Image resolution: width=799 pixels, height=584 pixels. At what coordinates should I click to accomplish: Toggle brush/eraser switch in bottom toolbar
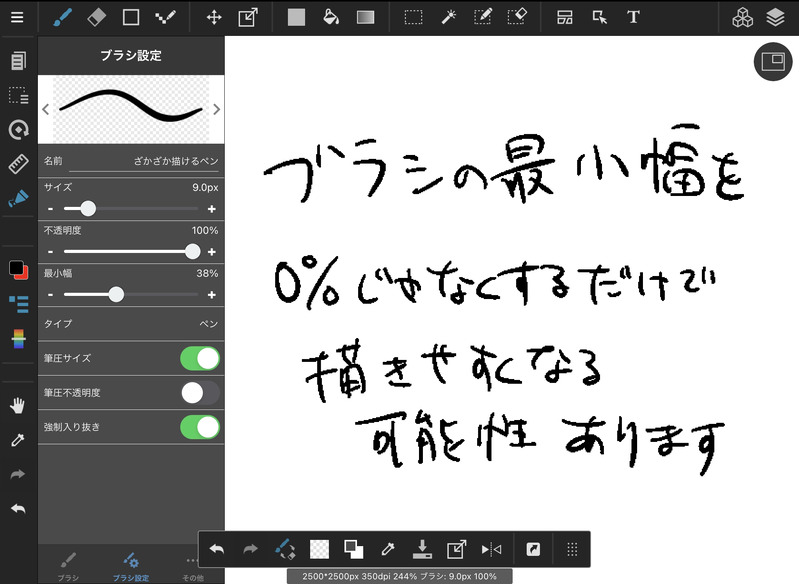pyautogui.click(x=285, y=549)
